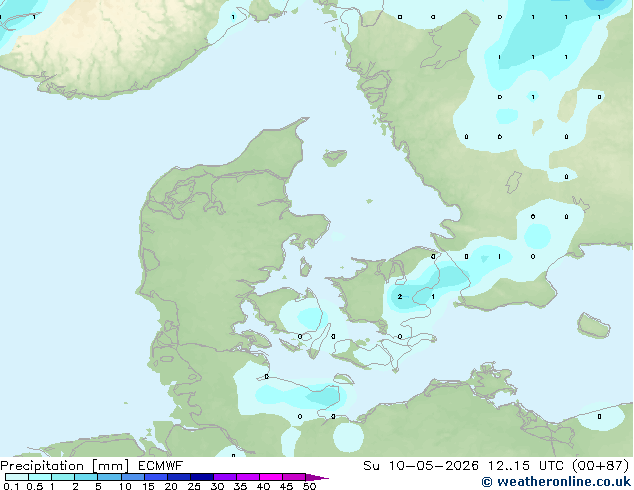This screenshot has width=634, height=490.
Task: Click the 25–30 mm dark navy swatch
Action: [201, 477]
